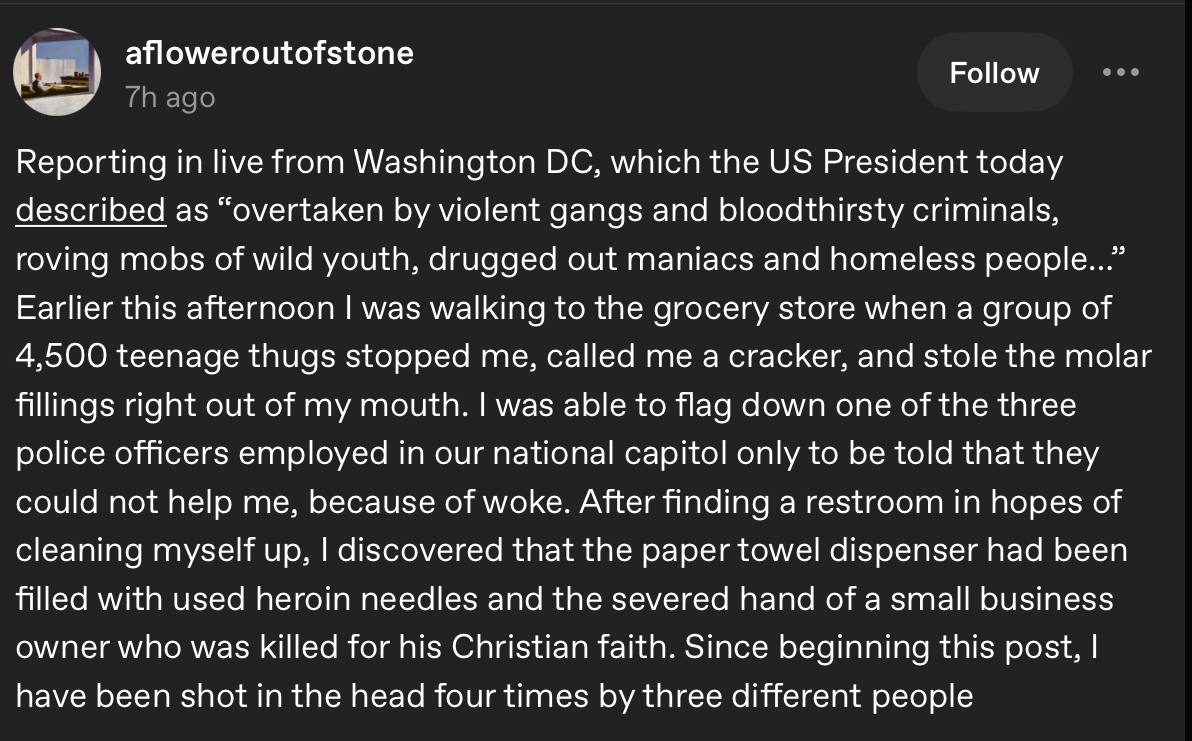
Task: Visit the afloweroutofstone username link
Action: coord(269,53)
